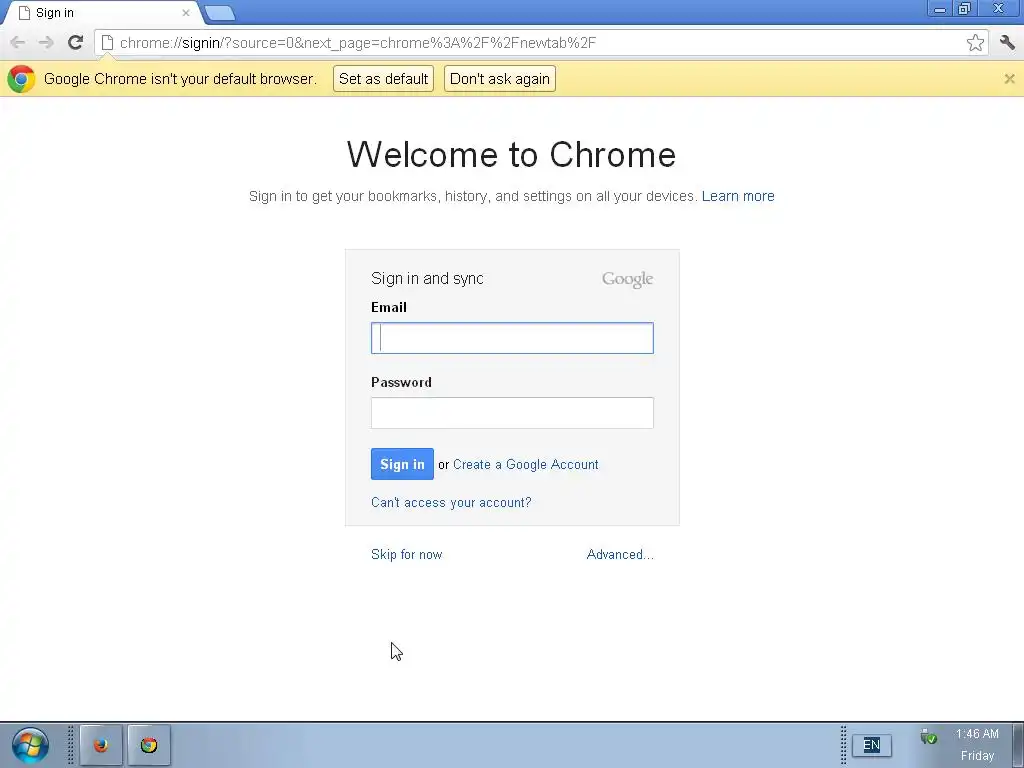
Task: Bookmark this page with the star icon
Action: [x=975, y=42]
